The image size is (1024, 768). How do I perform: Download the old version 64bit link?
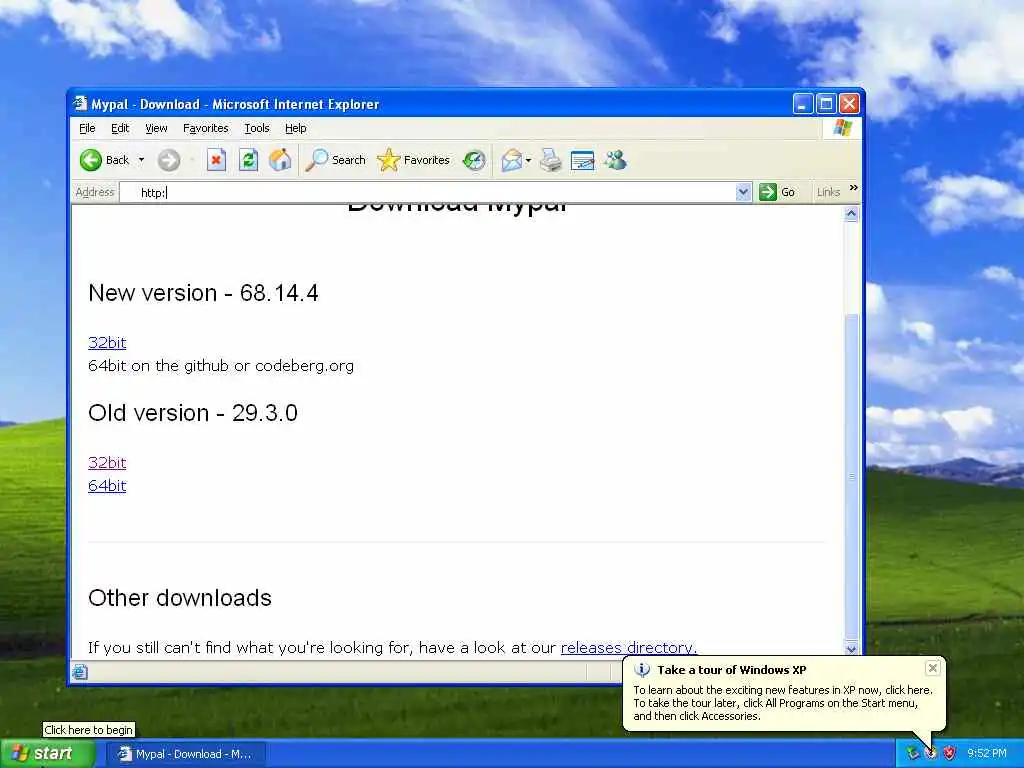(x=107, y=485)
